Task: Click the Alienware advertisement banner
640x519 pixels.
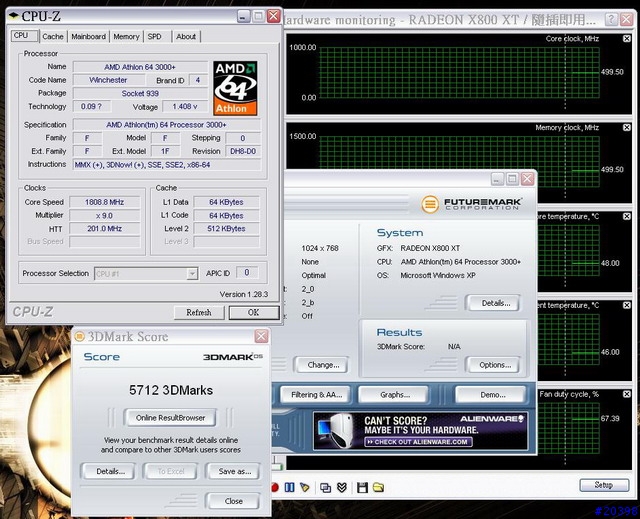Action: tap(420, 431)
